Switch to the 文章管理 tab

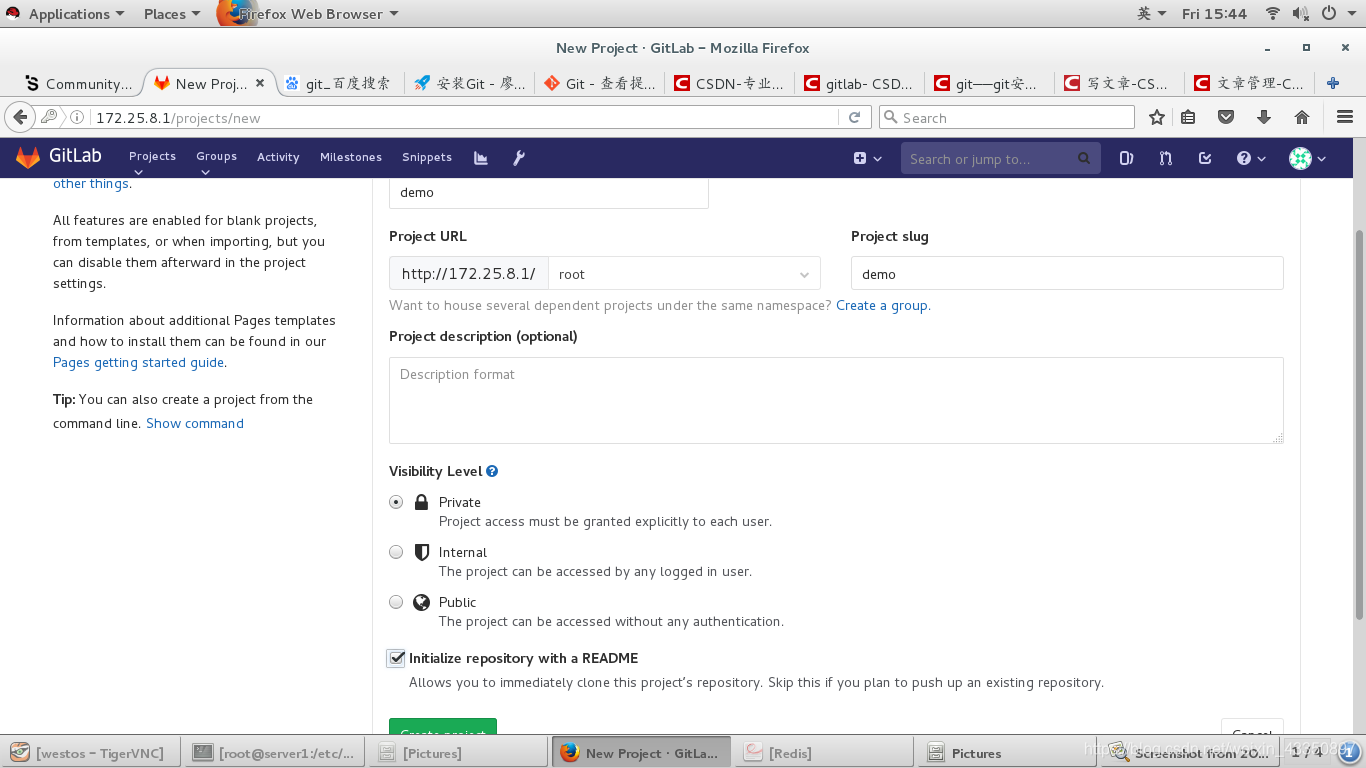coord(1249,83)
